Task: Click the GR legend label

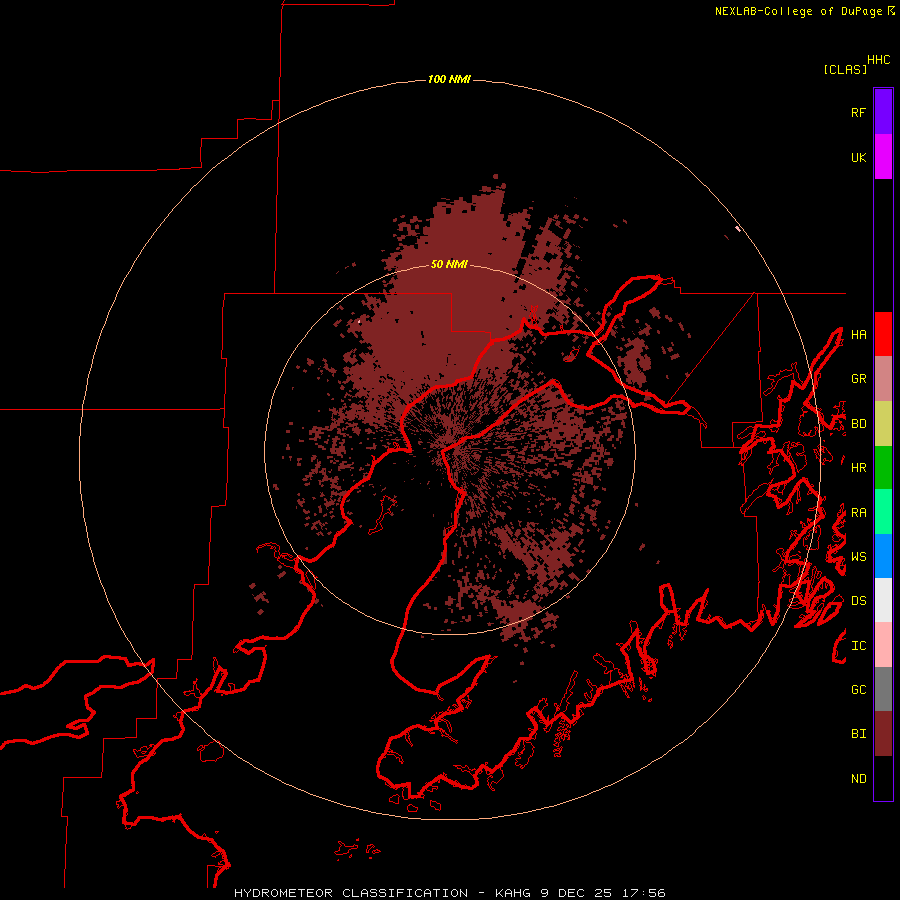Action: pyautogui.click(x=858, y=379)
